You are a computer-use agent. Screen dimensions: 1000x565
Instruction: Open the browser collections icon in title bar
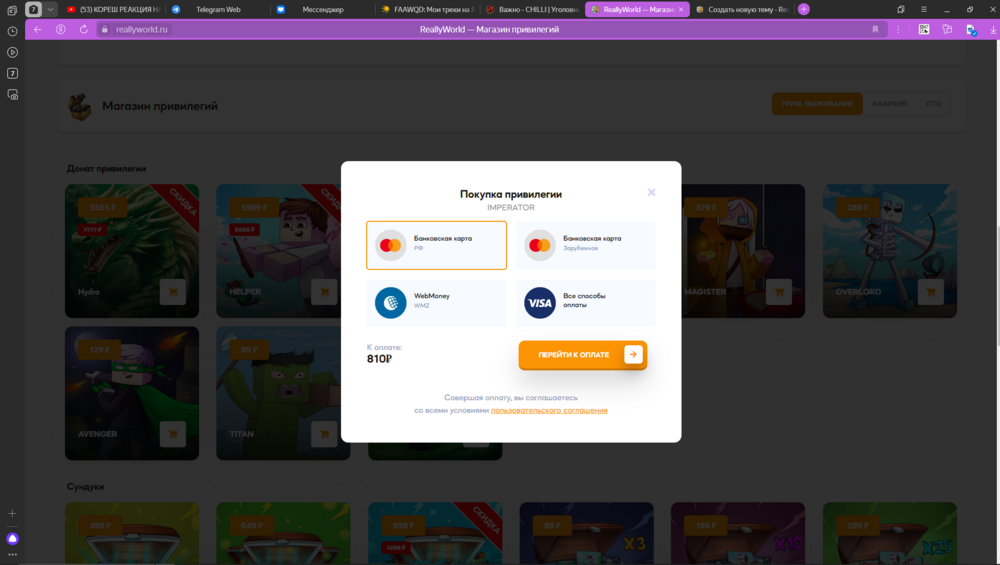[901, 10]
